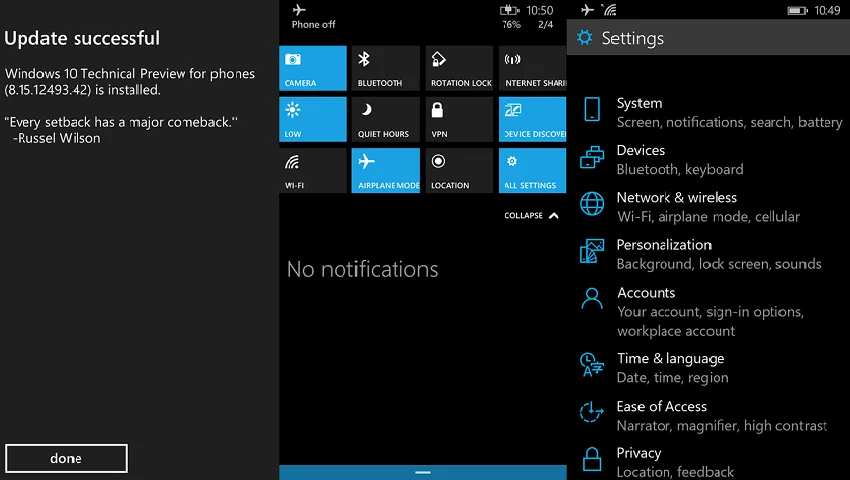
Task: Open the Time & language icon
Action: tap(592, 364)
